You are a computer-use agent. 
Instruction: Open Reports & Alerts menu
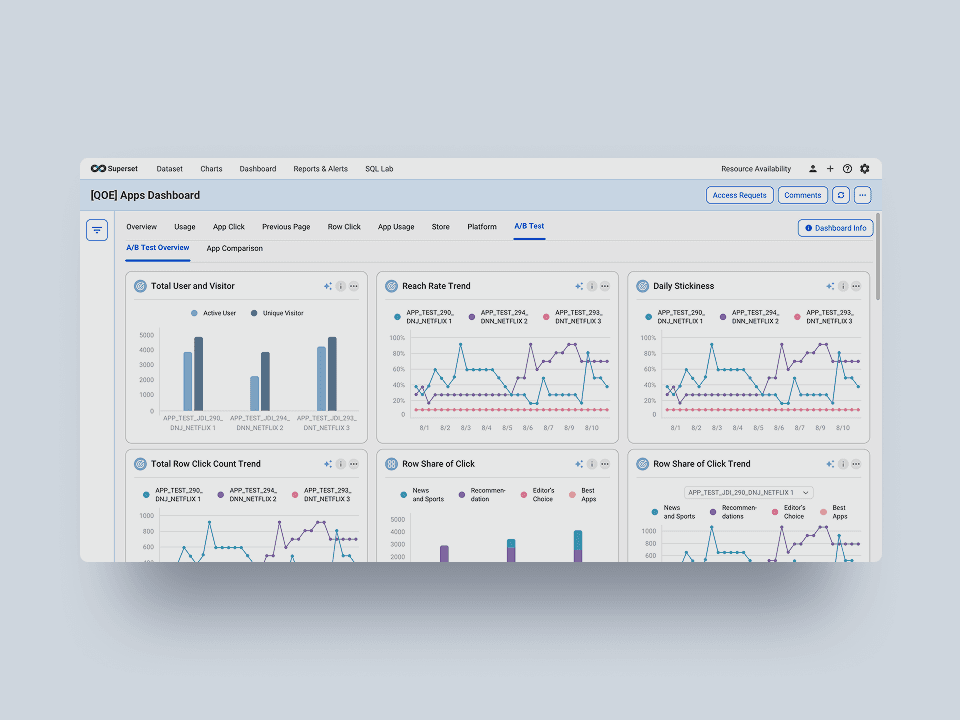point(320,169)
